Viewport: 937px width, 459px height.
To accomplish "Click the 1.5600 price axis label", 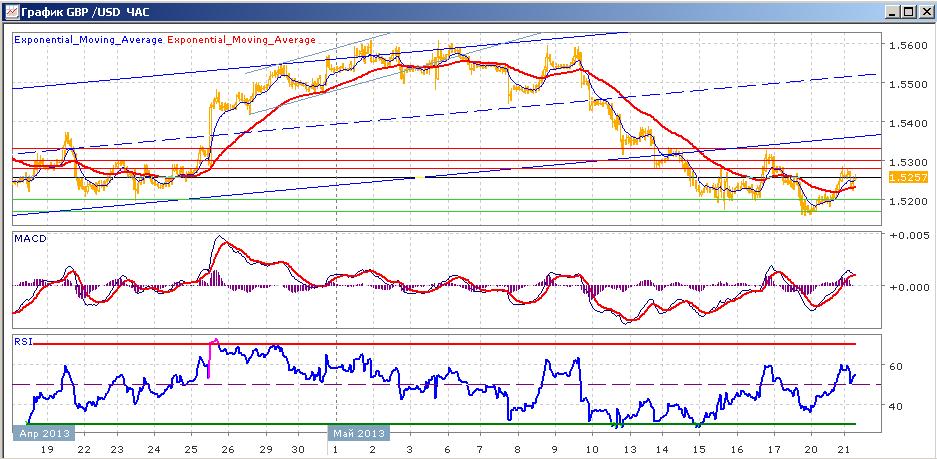I will [x=906, y=46].
